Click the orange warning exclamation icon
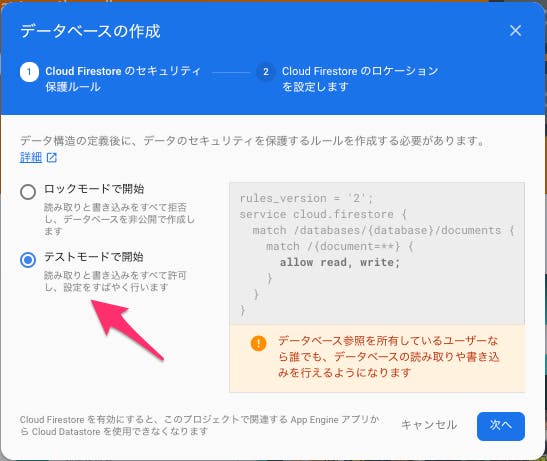 pyautogui.click(x=258, y=343)
